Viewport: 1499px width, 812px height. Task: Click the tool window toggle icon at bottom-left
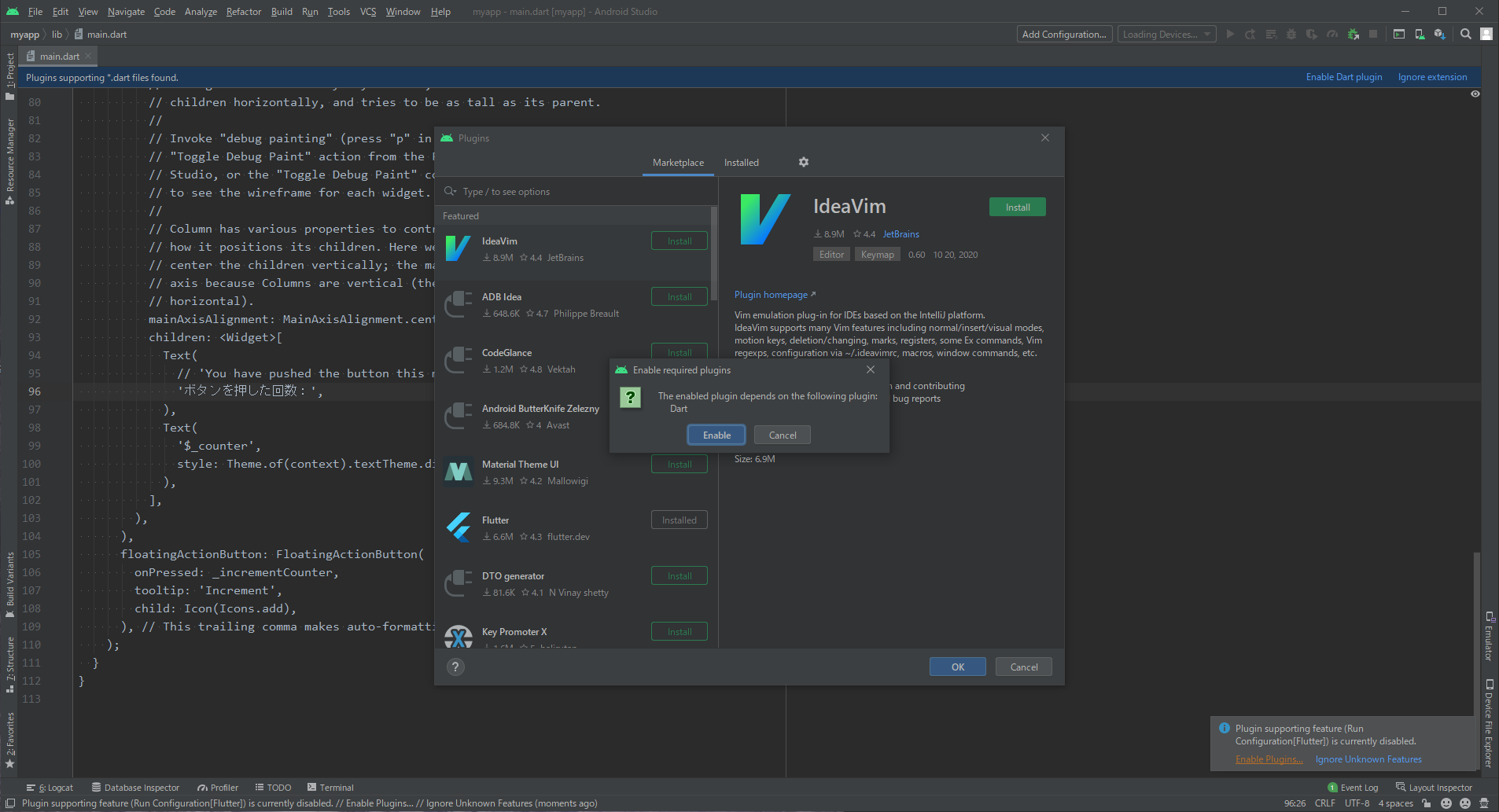[10, 803]
